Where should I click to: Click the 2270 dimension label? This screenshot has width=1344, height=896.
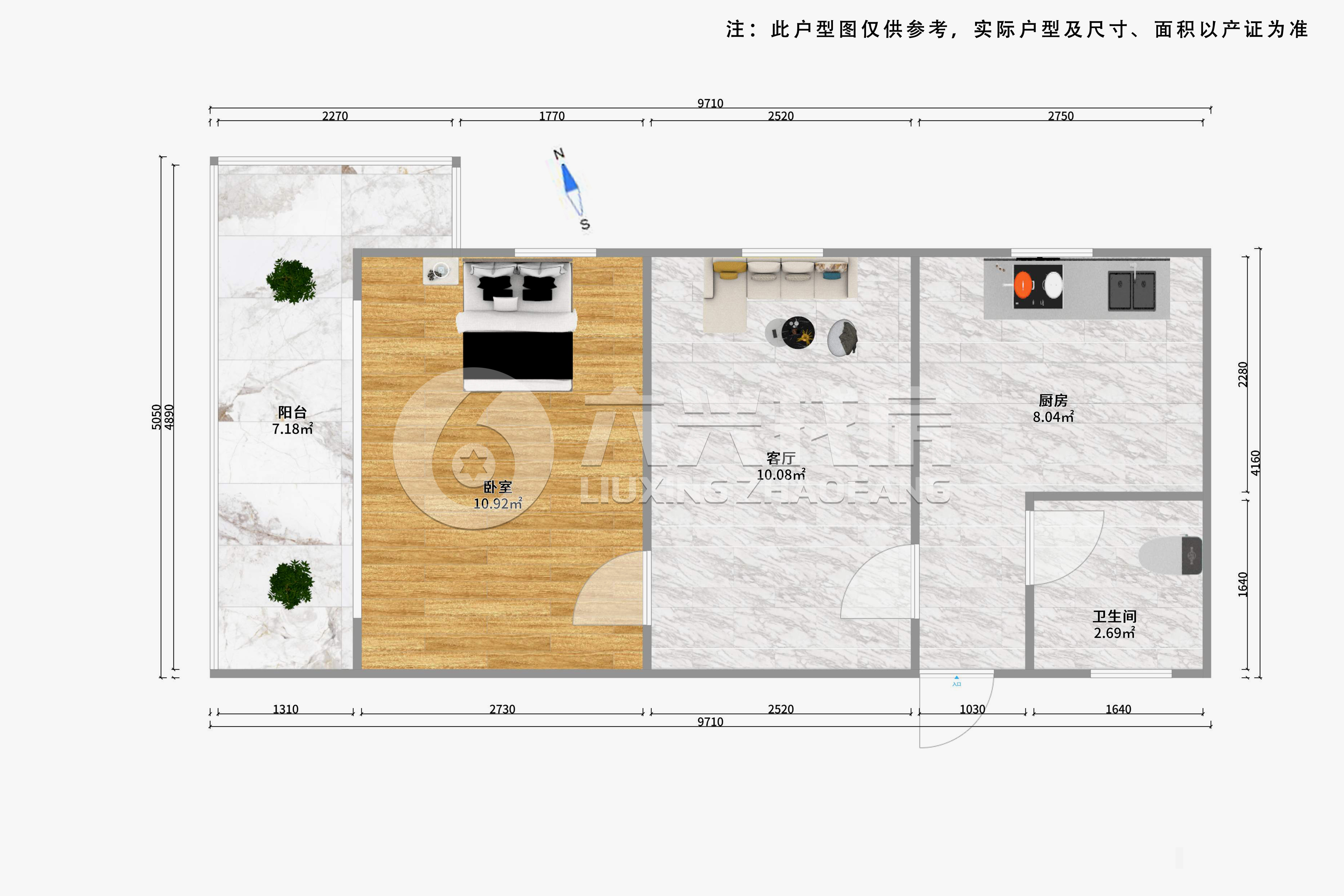tap(335, 116)
